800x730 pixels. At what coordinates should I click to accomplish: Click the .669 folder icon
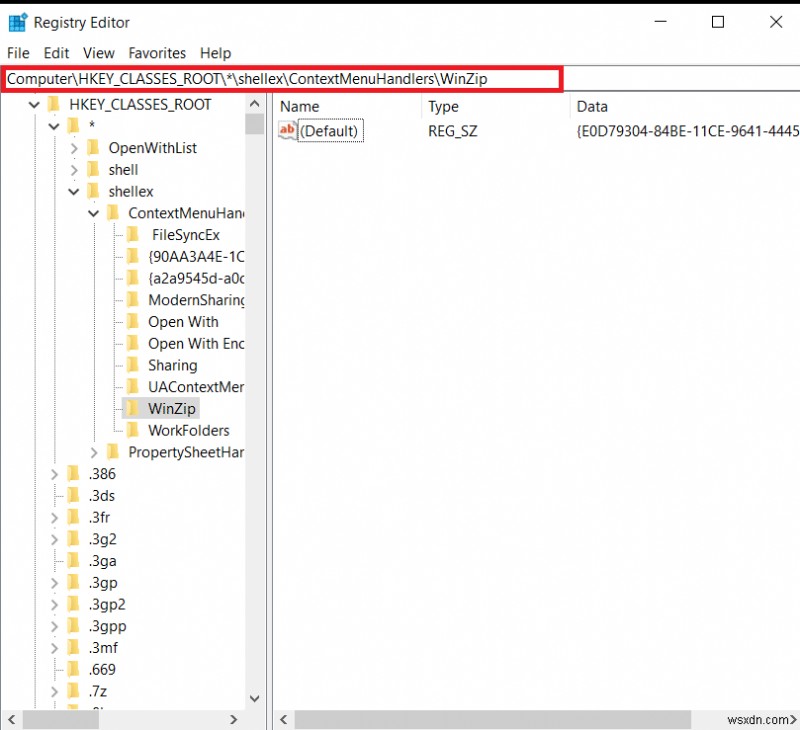pos(73,669)
